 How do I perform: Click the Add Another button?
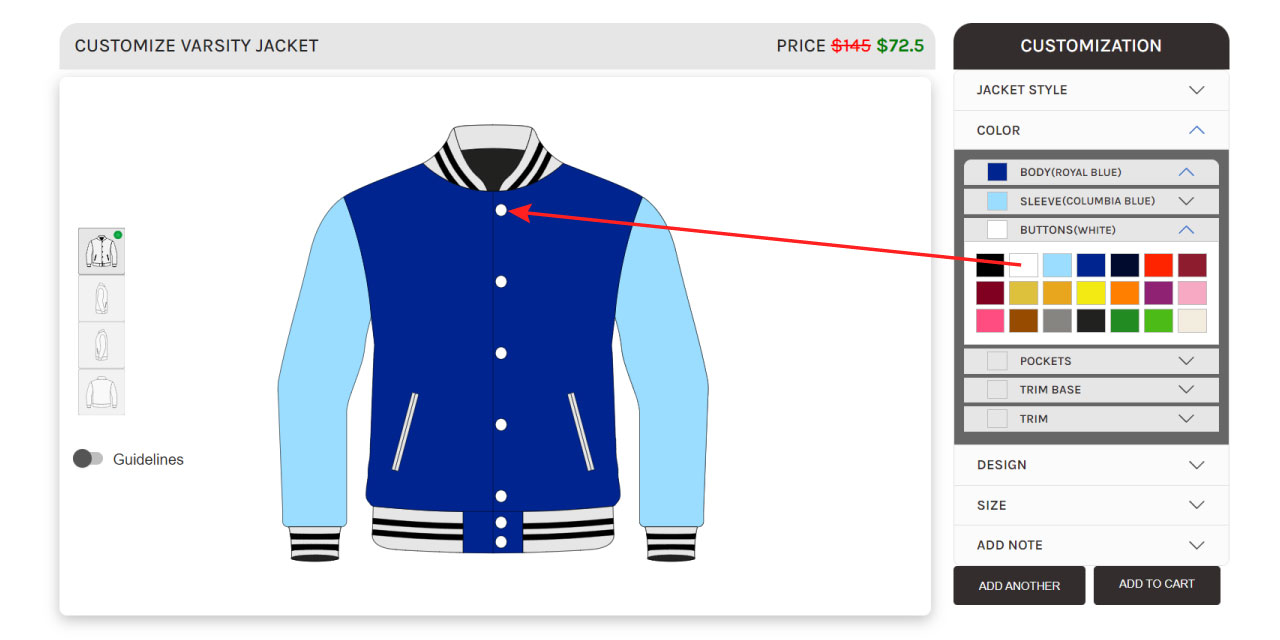1019,585
